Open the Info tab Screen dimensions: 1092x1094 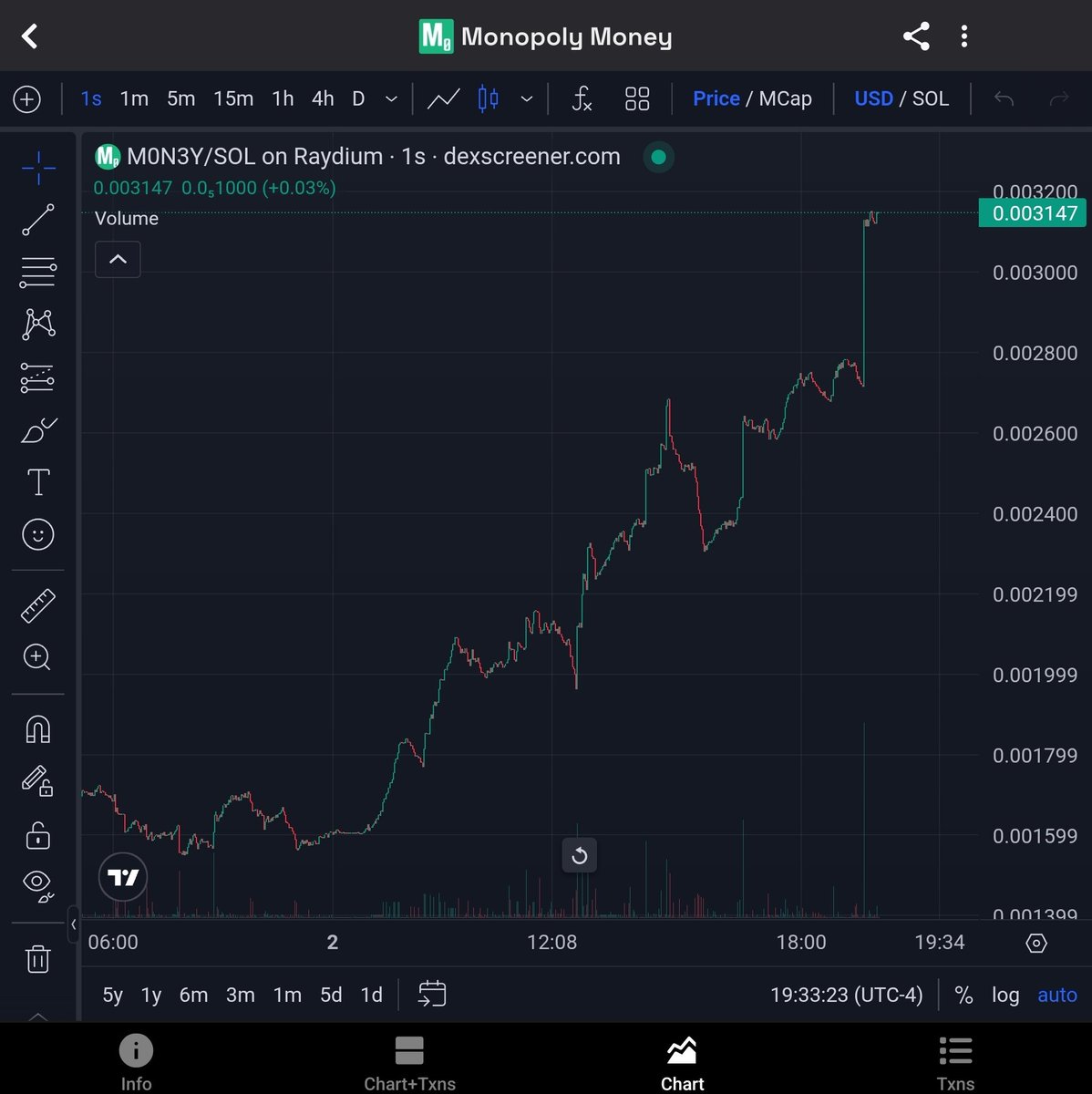click(x=136, y=1061)
